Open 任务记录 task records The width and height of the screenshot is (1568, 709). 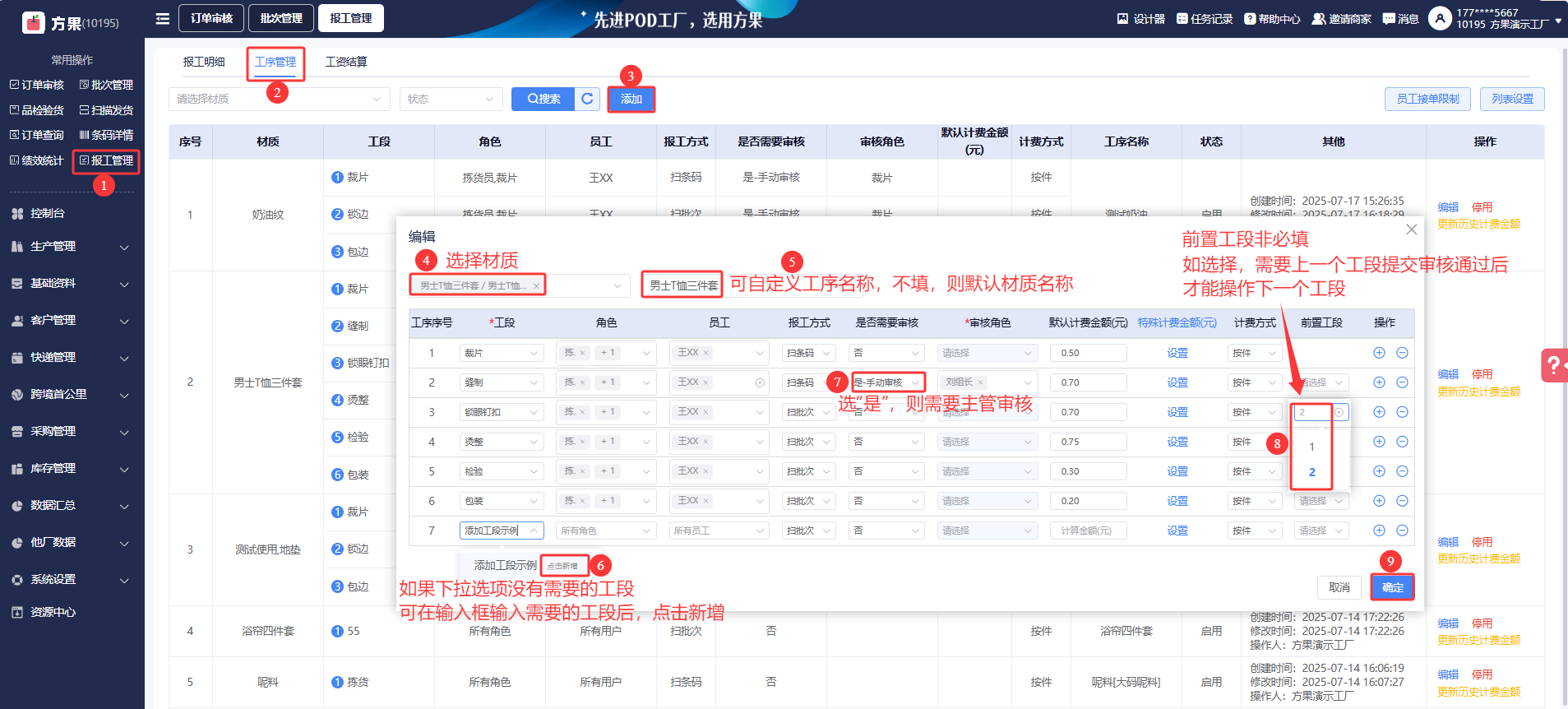coord(1204,18)
